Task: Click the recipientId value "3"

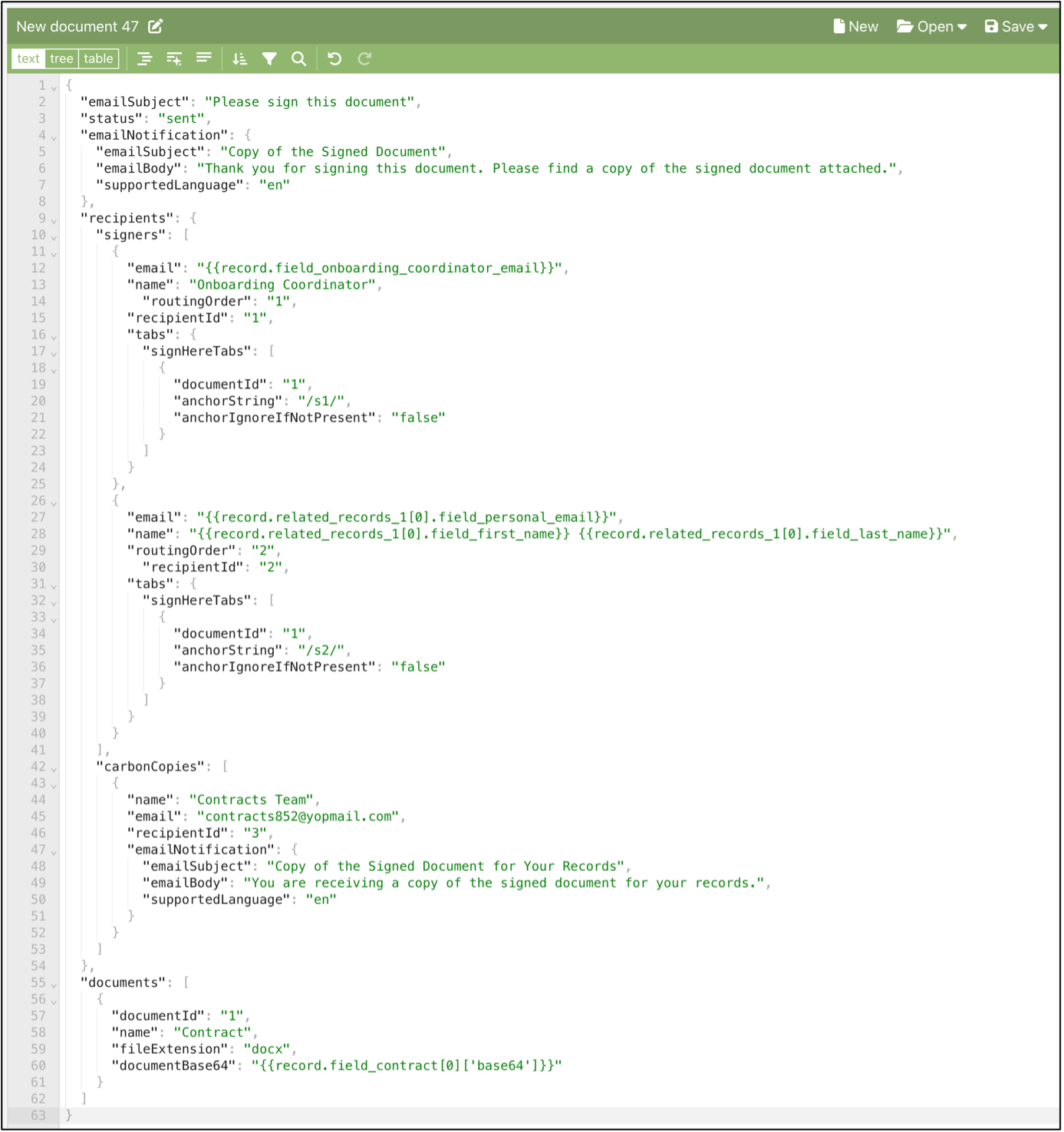Action: click(x=255, y=833)
